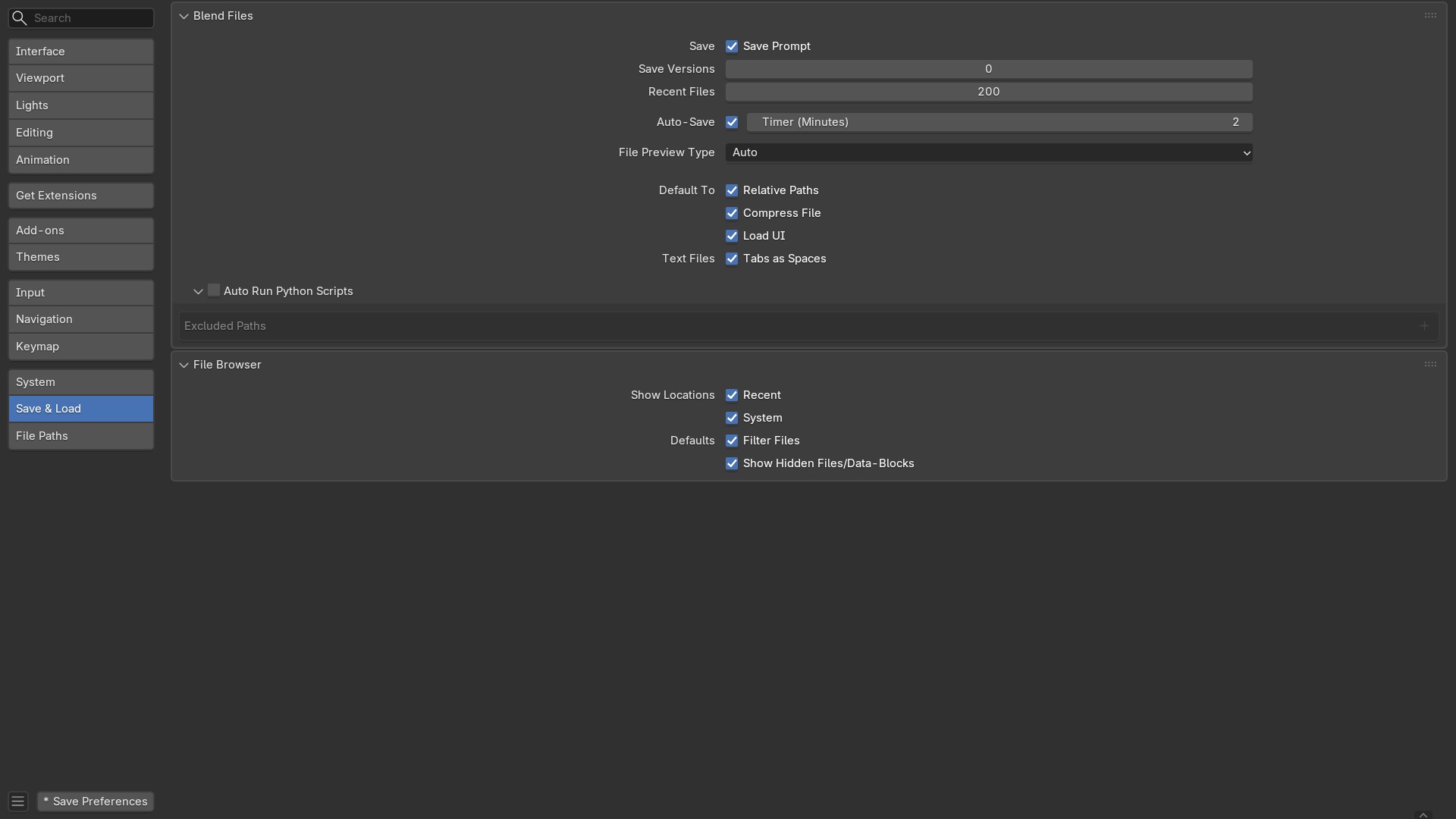
Task: Click the Timer (Minutes) field
Action: pos(999,122)
